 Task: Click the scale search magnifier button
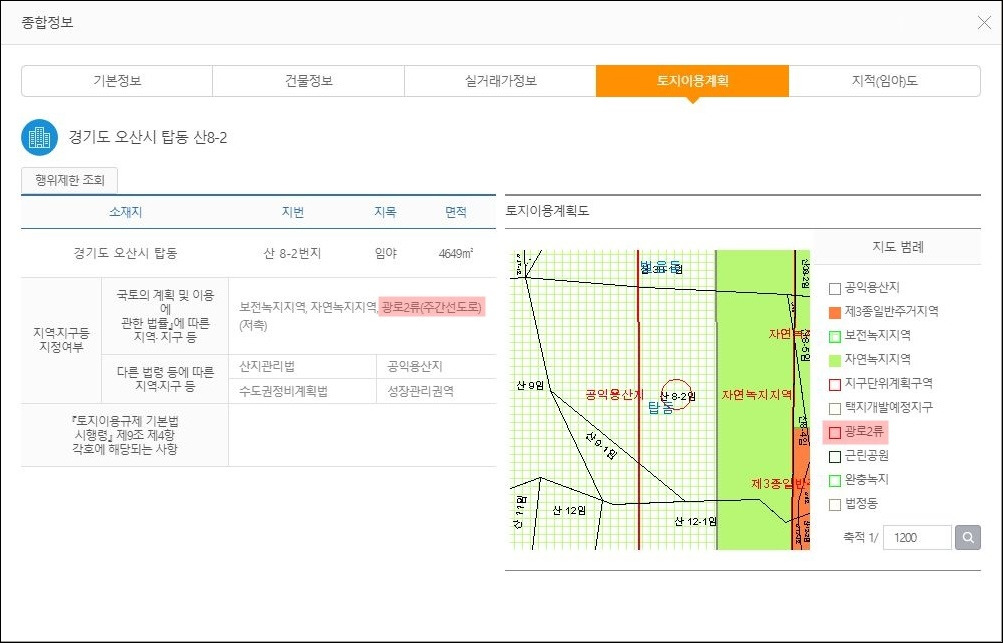click(x=968, y=537)
